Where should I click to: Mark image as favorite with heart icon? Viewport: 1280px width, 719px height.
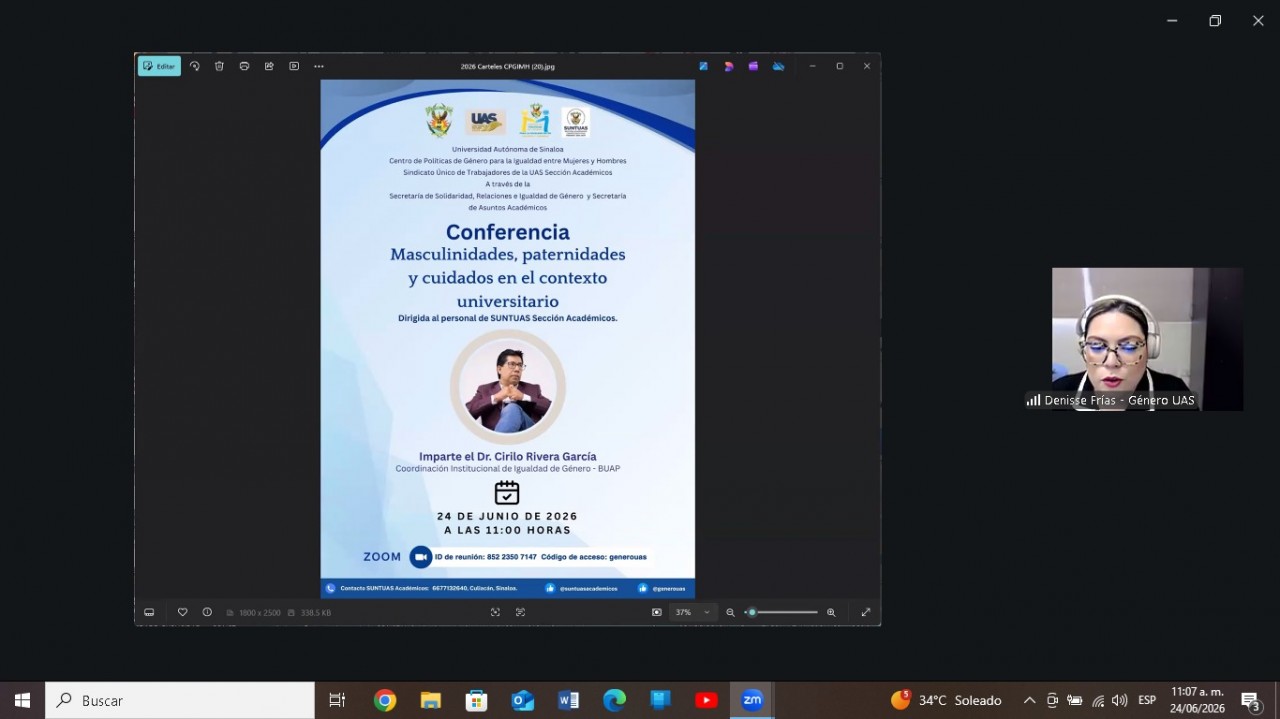182,612
